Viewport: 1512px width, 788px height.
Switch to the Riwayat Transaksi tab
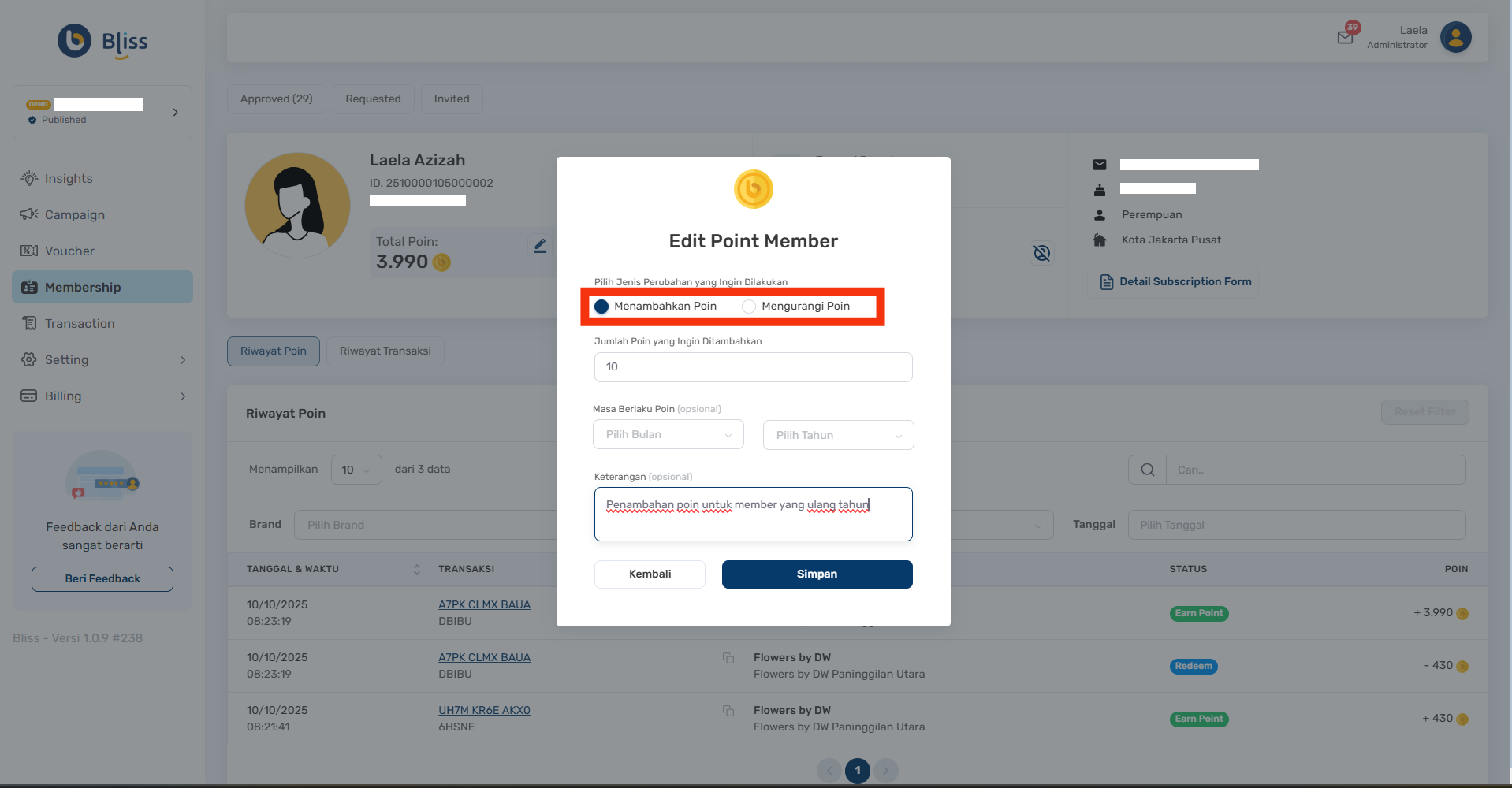(385, 351)
